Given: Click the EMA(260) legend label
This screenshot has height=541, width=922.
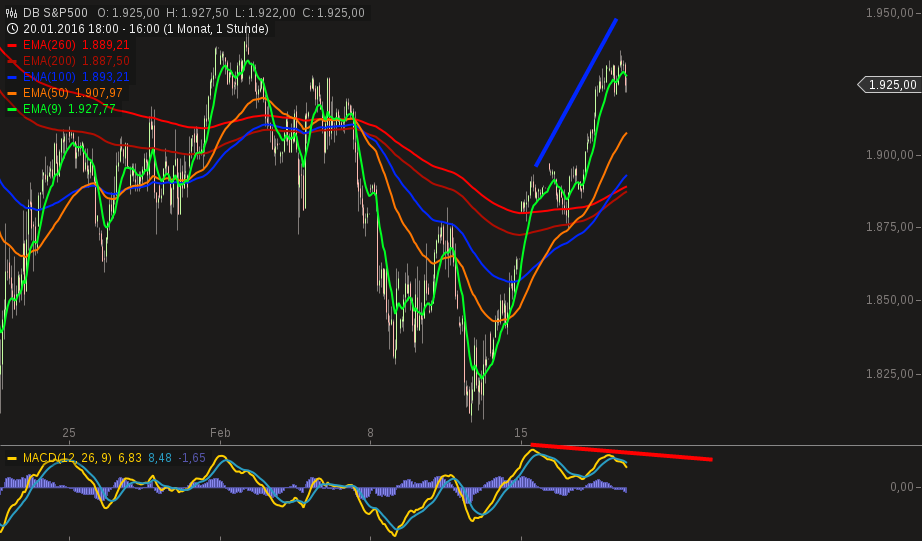Looking at the screenshot, I should pyautogui.click(x=49, y=45).
